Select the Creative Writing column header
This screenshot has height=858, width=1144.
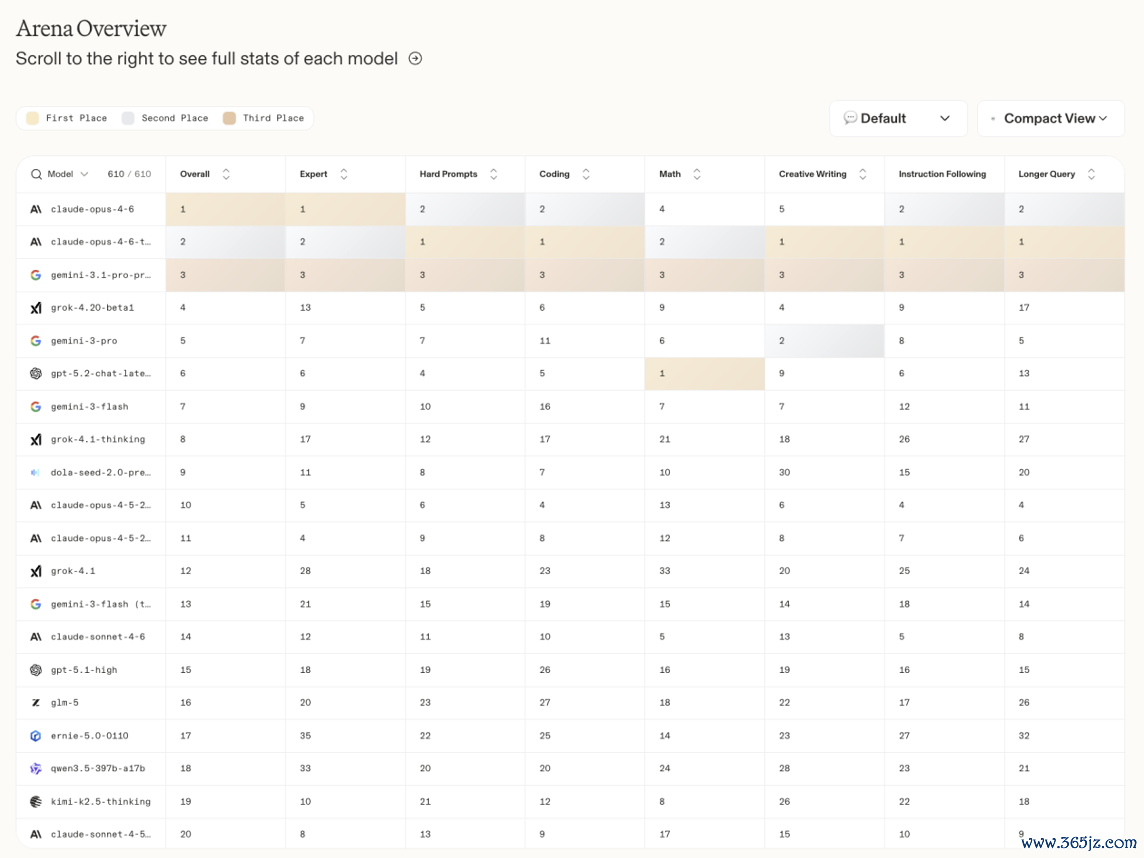pos(812,174)
